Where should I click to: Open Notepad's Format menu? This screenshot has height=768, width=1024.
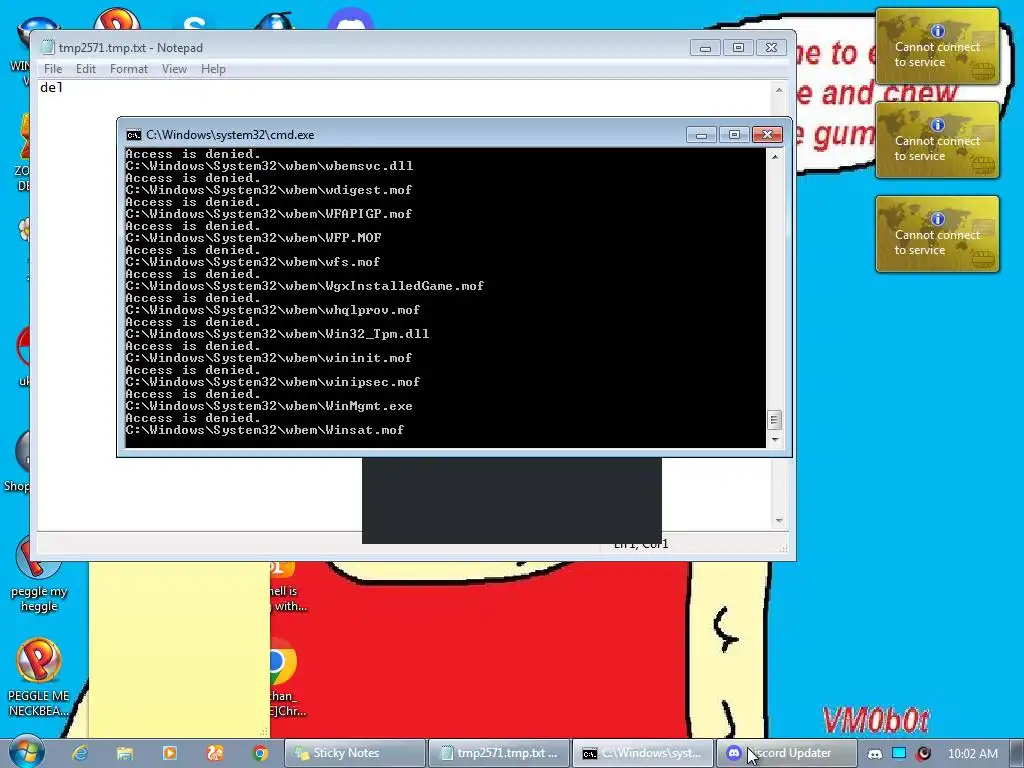[129, 69]
